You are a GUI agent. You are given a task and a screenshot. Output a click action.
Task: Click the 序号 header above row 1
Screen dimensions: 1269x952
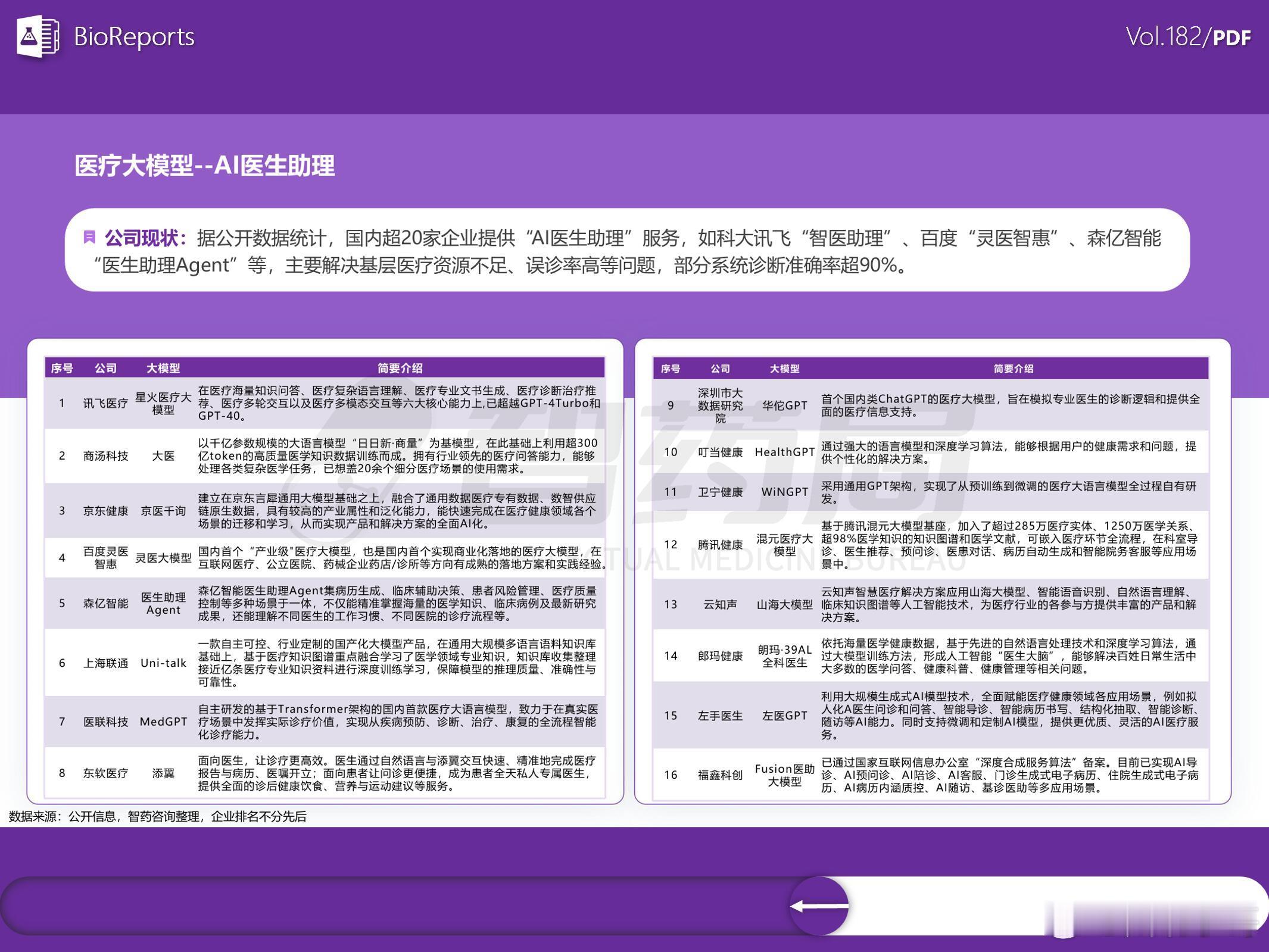coord(62,368)
